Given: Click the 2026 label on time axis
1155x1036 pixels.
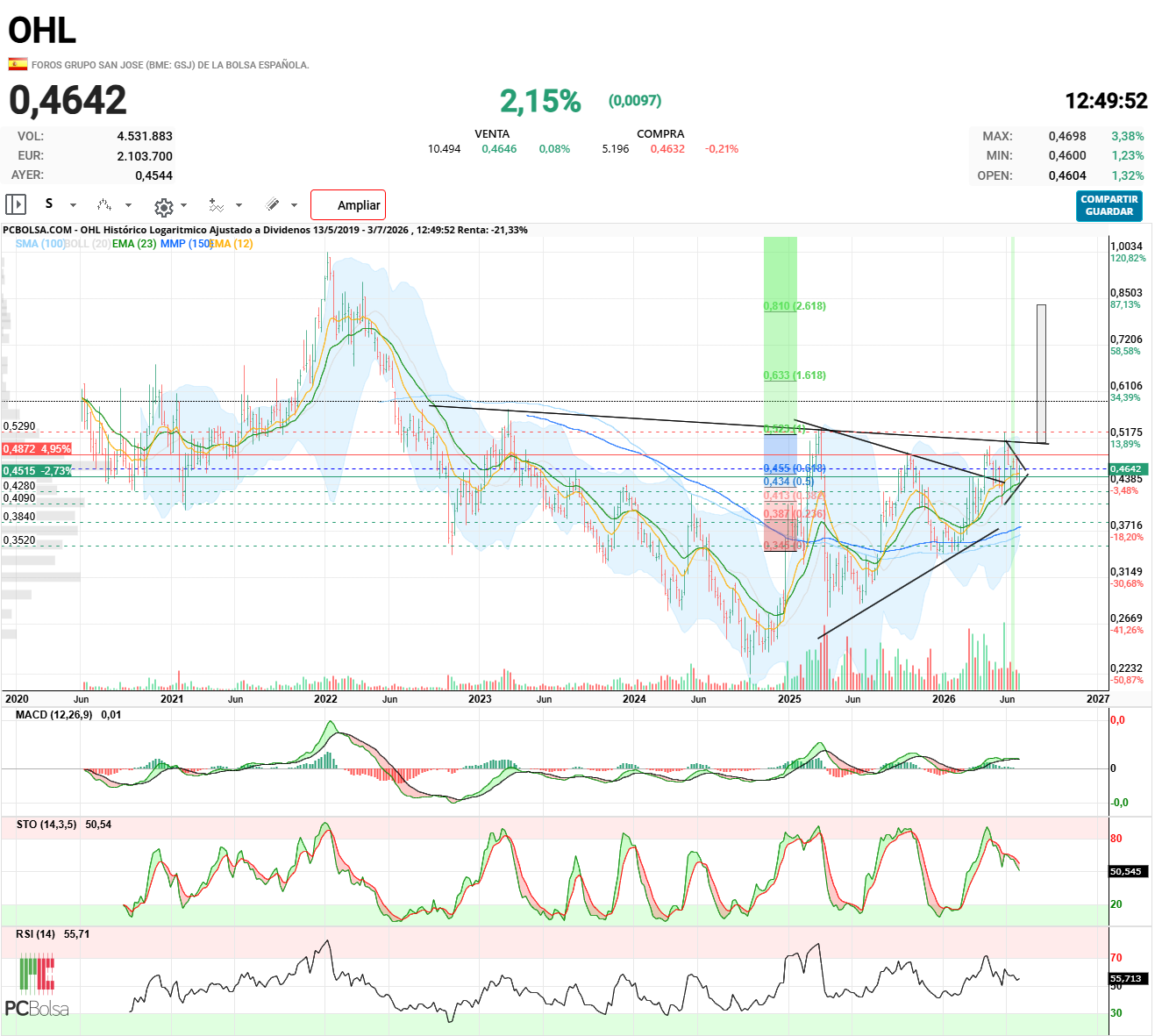Looking at the screenshot, I should click(944, 699).
